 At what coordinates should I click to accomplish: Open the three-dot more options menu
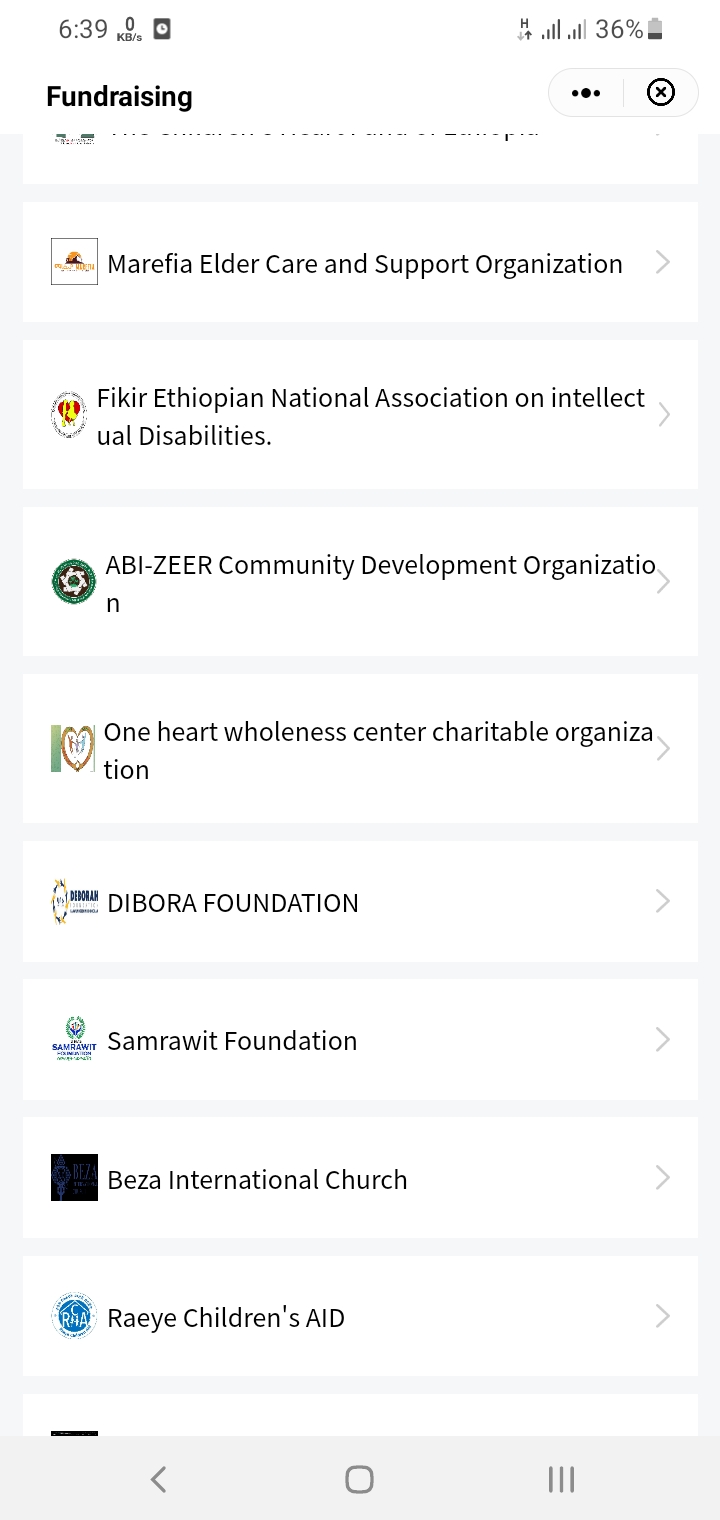[x=586, y=93]
